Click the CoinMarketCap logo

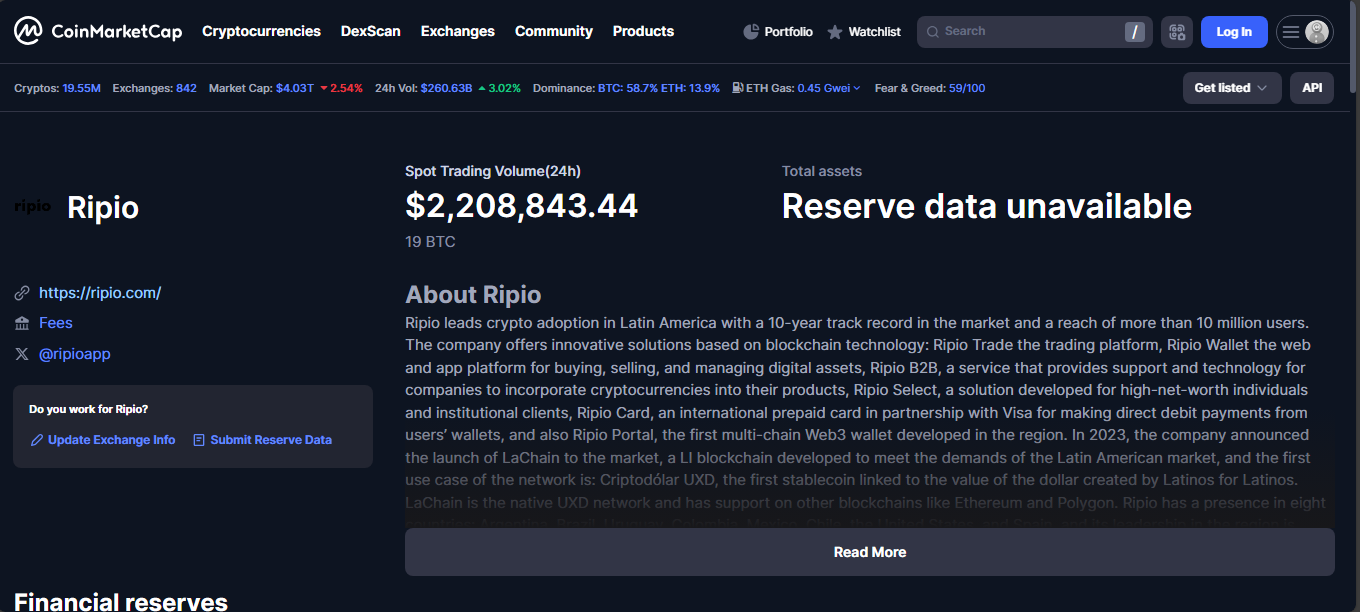click(x=98, y=32)
